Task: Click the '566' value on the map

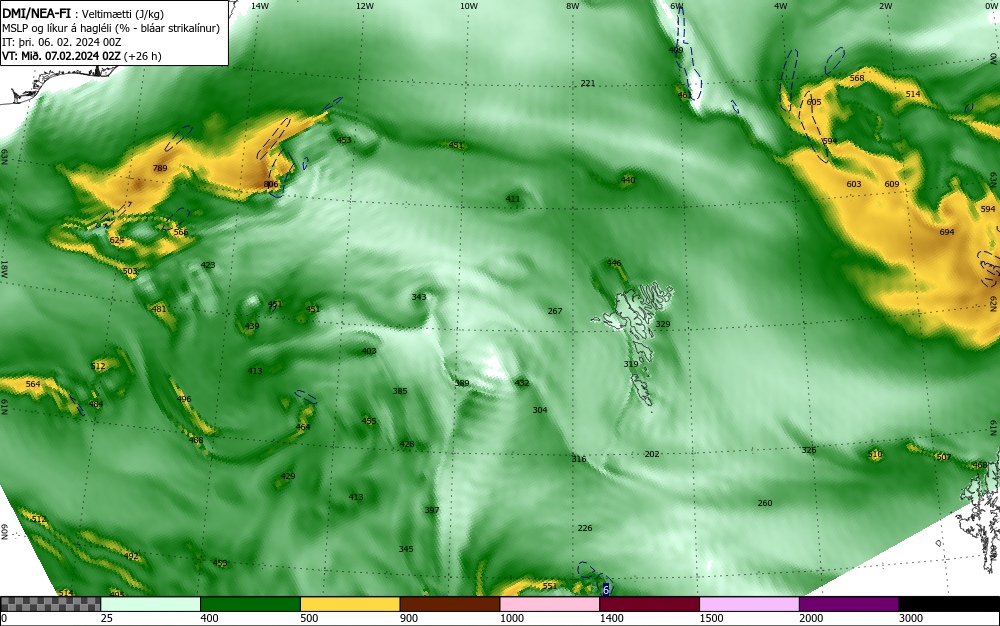Action: 181,232
